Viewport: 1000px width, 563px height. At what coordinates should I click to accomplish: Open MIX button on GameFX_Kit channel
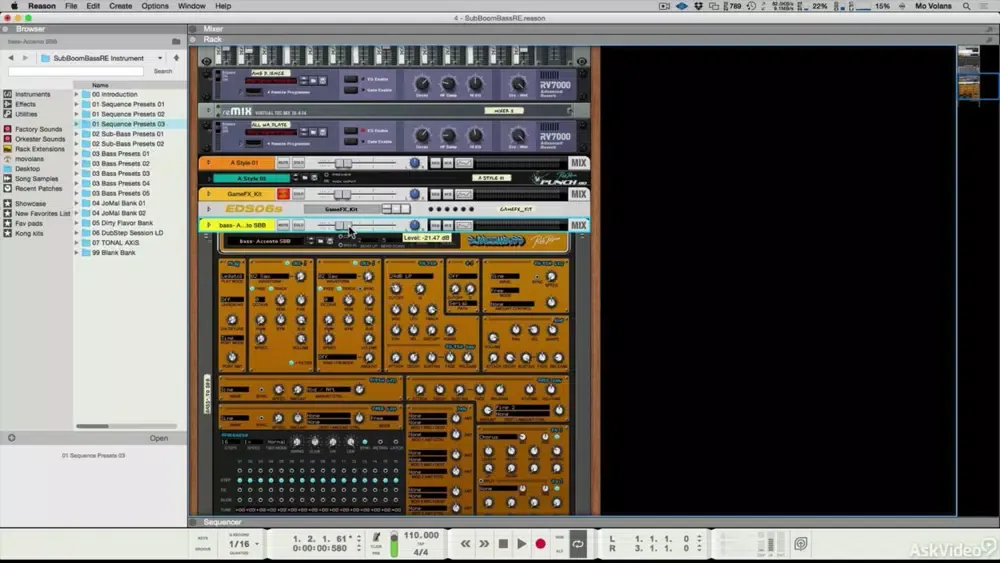click(x=578, y=194)
